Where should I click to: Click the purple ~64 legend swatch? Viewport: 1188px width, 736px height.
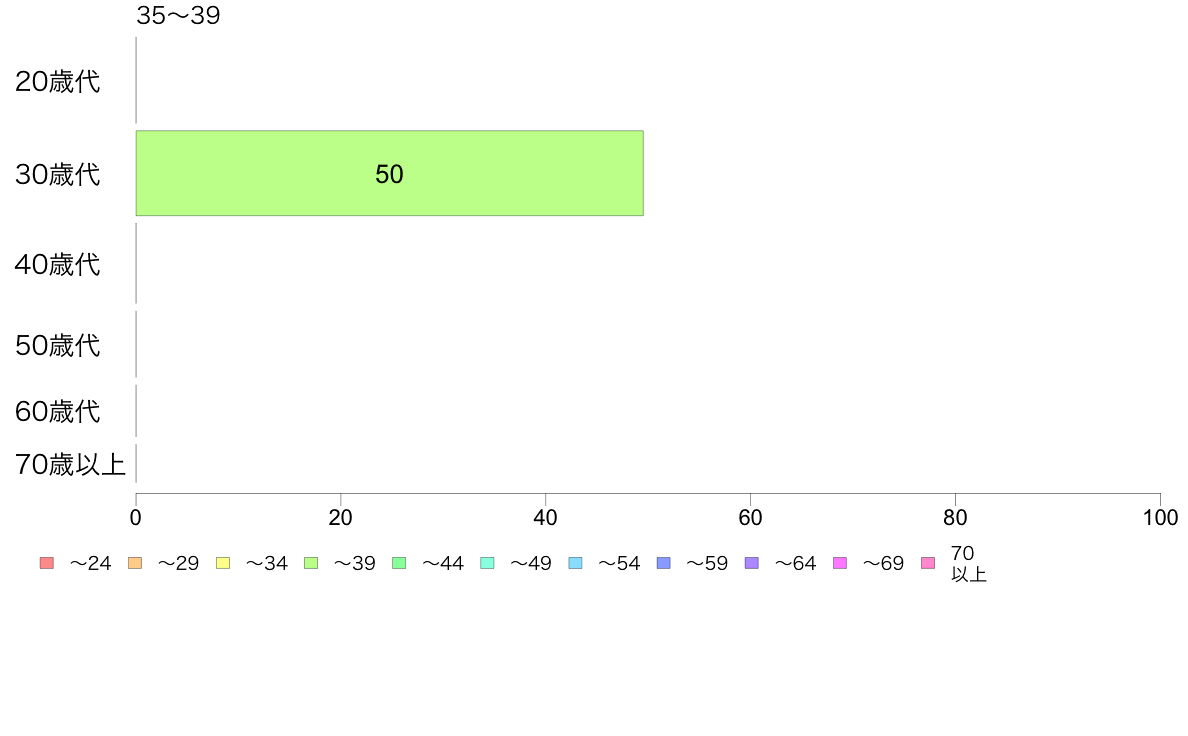[x=751, y=563]
